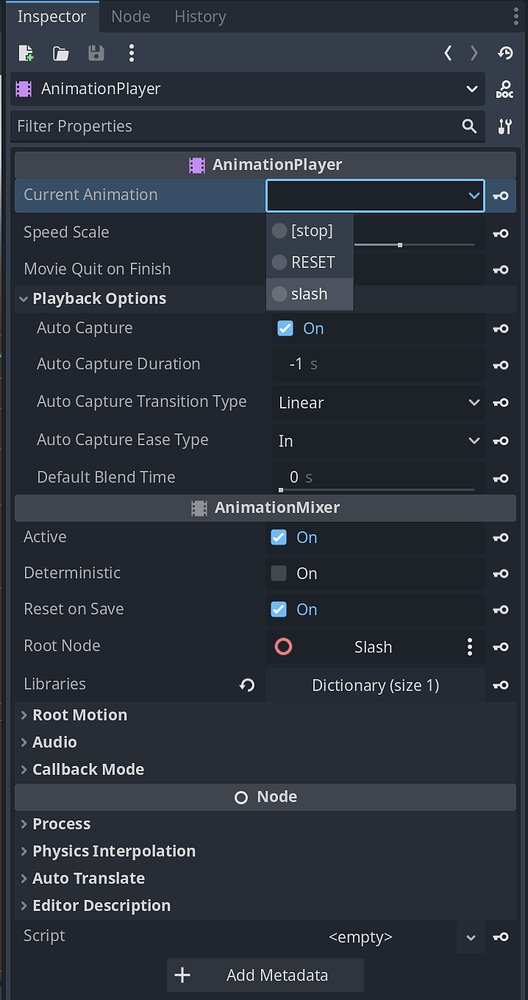Viewport: 528px width, 1000px height.
Task: Click the Add Metadata button
Action: coord(265,974)
